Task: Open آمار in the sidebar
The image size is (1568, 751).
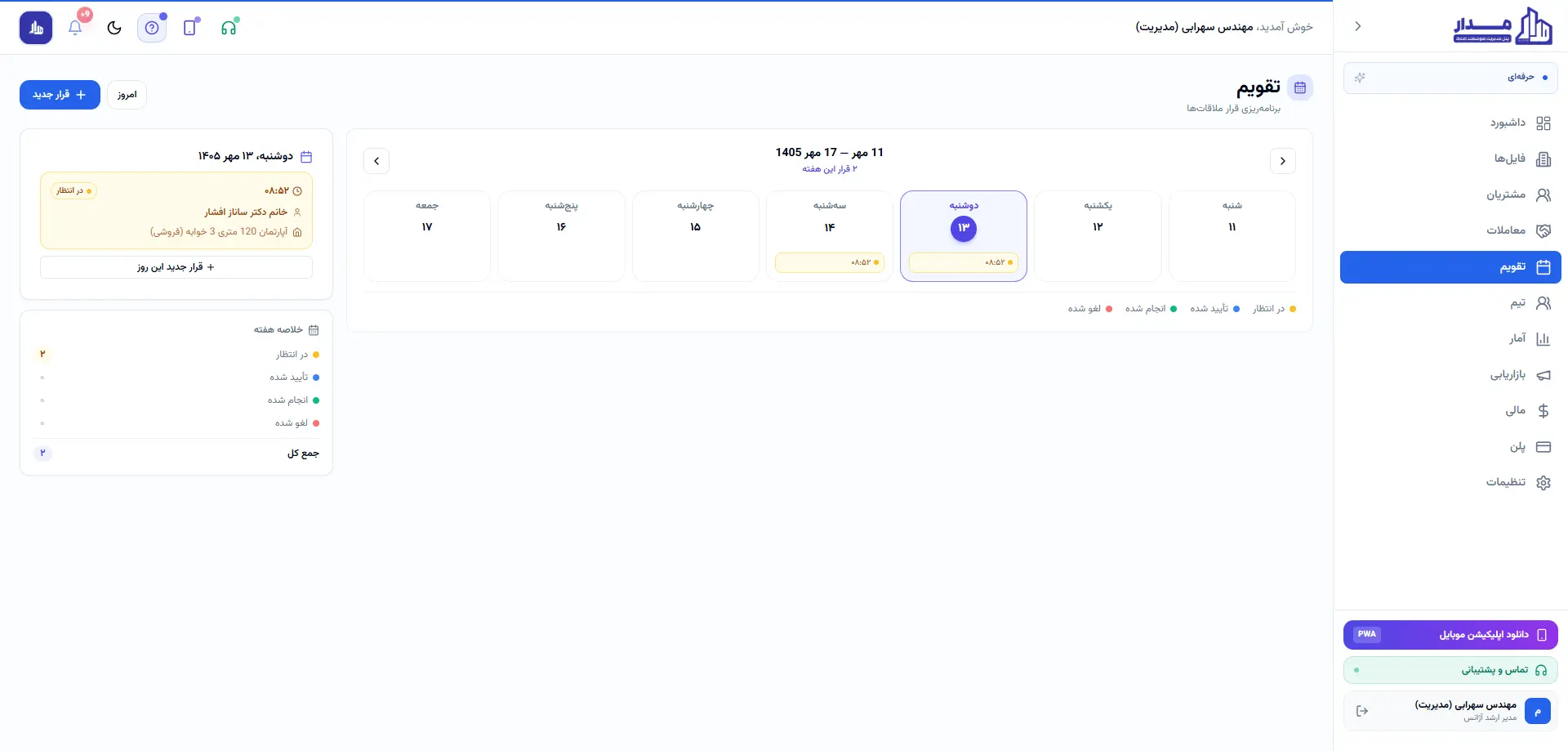Action: tap(1450, 339)
